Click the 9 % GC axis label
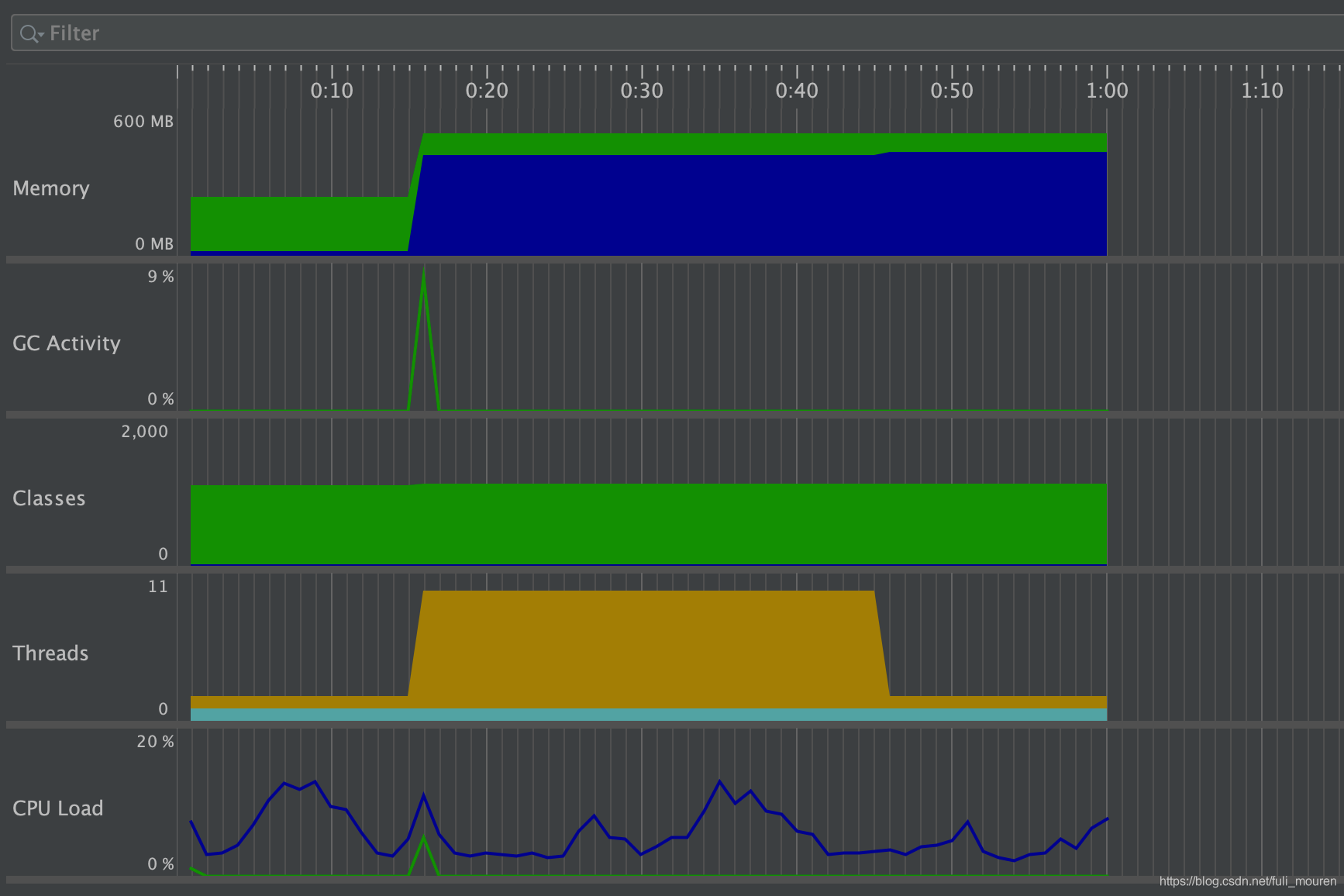Screen dimensions: 1344x896 pos(160,277)
